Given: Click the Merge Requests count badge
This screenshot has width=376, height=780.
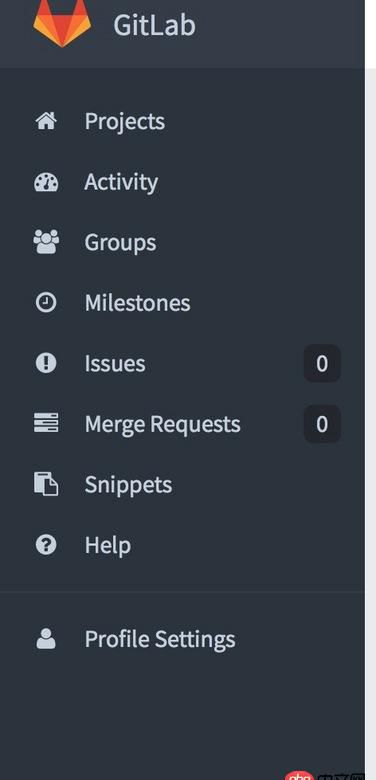Looking at the screenshot, I should point(322,424).
